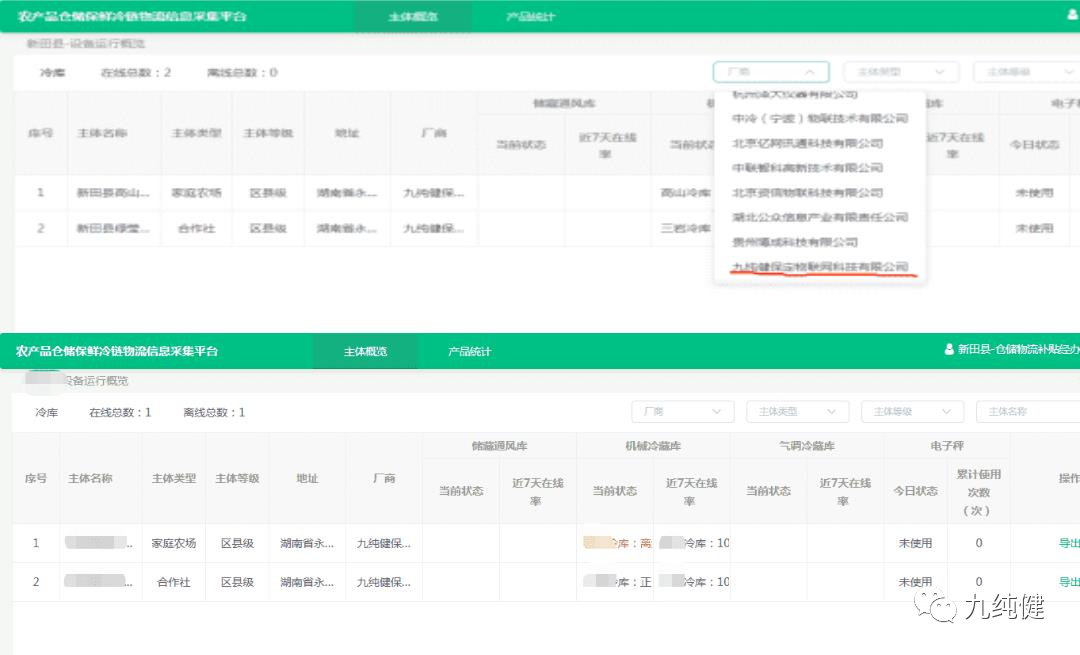Click the 主体名称 column header in lower table
This screenshot has width=1080, height=655.
(x=90, y=478)
